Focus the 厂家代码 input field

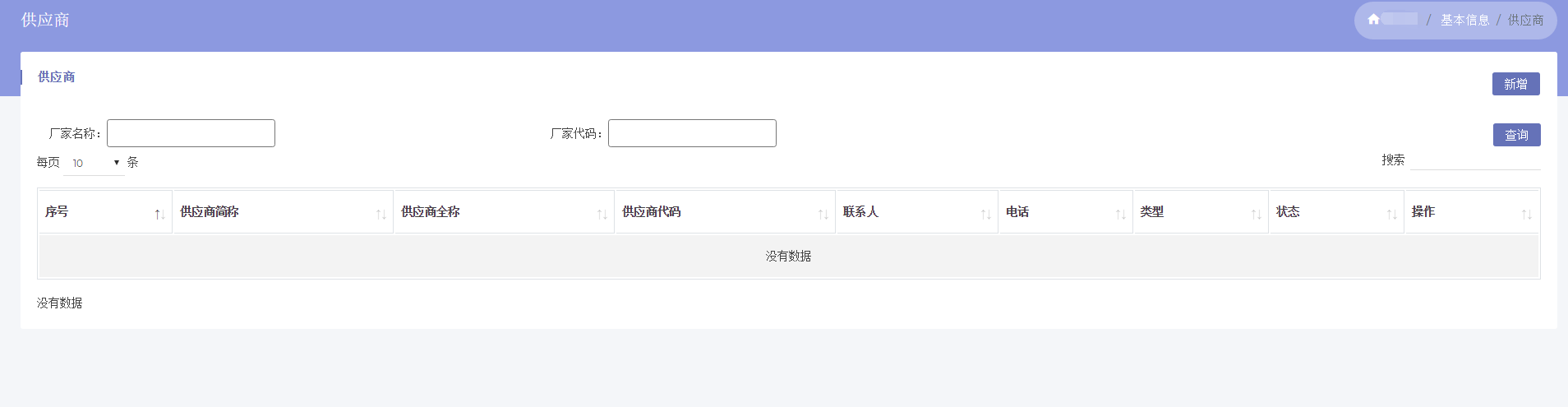click(x=692, y=133)
